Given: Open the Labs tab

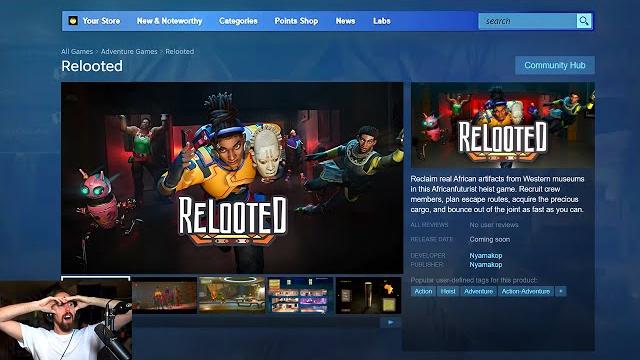Looking at the screenshot, I should 382,21.
